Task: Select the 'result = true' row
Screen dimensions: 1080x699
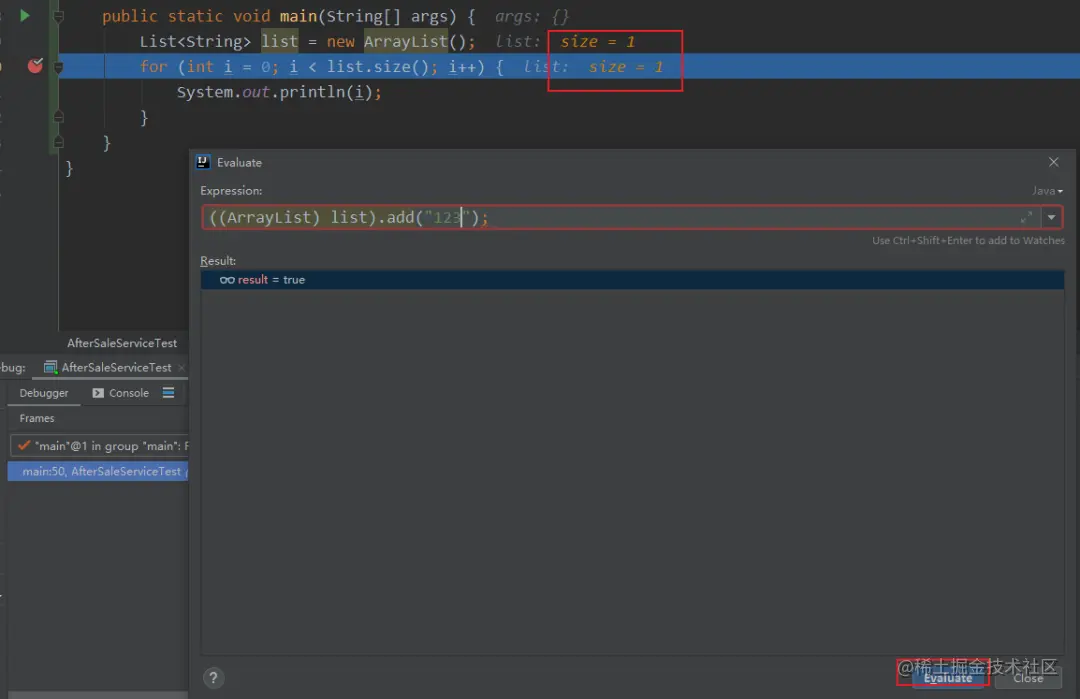Action: (x=632, y=280)
